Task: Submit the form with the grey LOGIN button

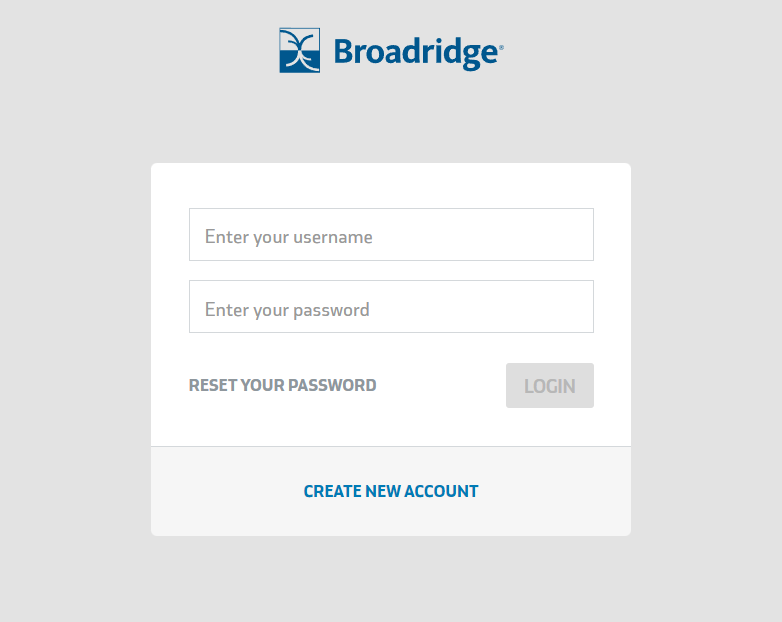Action: [x=550, y=386]
